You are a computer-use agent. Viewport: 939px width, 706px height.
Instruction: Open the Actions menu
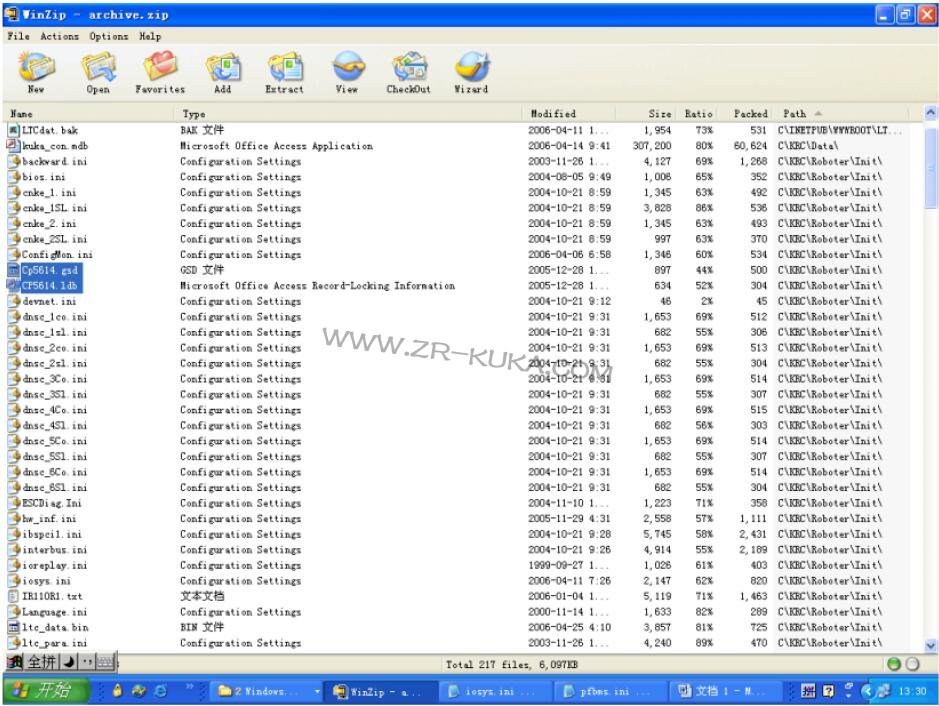(x=59, y=36)
